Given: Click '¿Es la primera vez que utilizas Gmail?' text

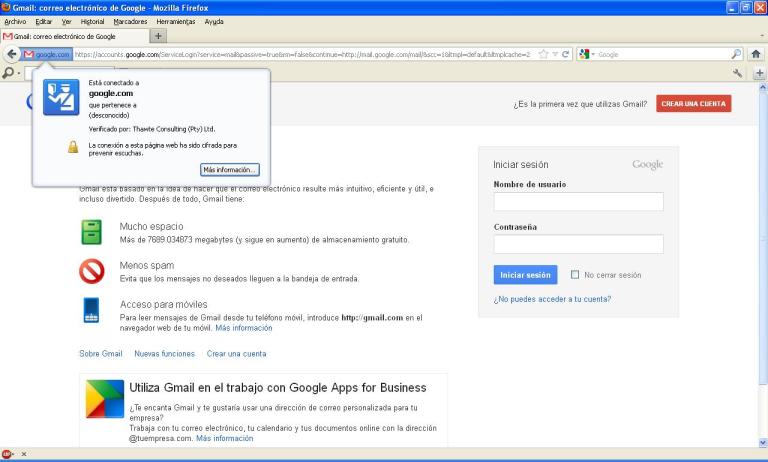Looking at the screenshot, I should [580, 104].
